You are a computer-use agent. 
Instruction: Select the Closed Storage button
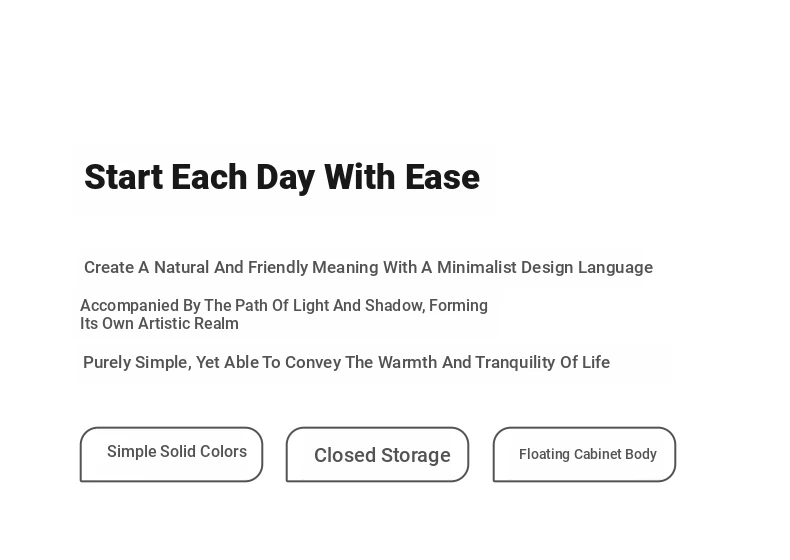tap(377, 454)
